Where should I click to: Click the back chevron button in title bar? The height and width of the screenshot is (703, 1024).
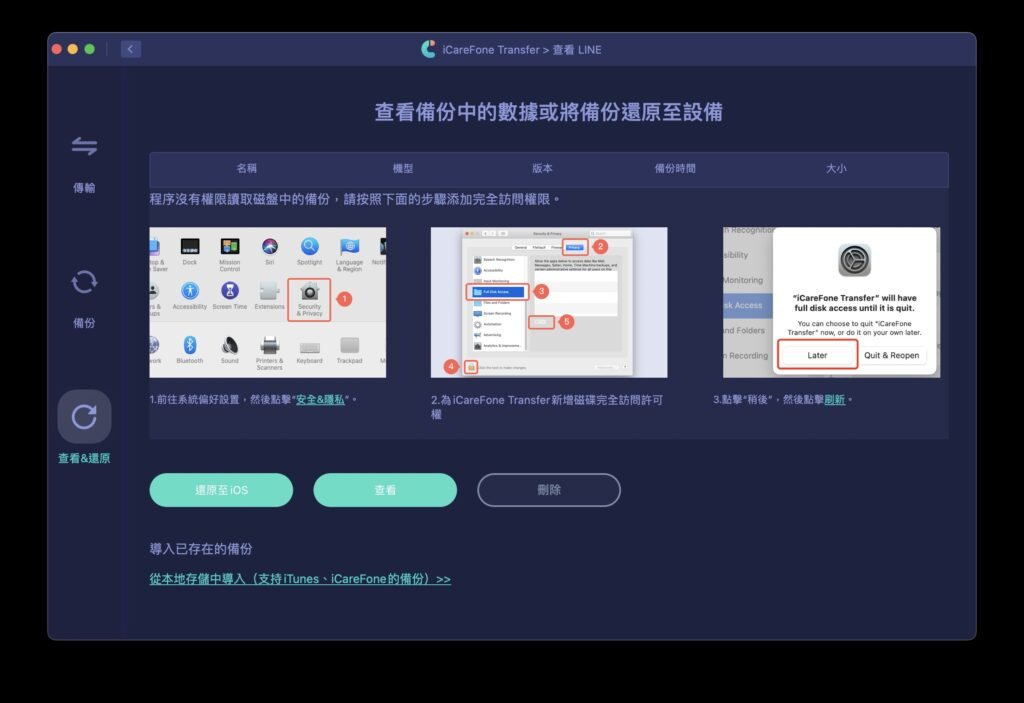tap(131, 49)
